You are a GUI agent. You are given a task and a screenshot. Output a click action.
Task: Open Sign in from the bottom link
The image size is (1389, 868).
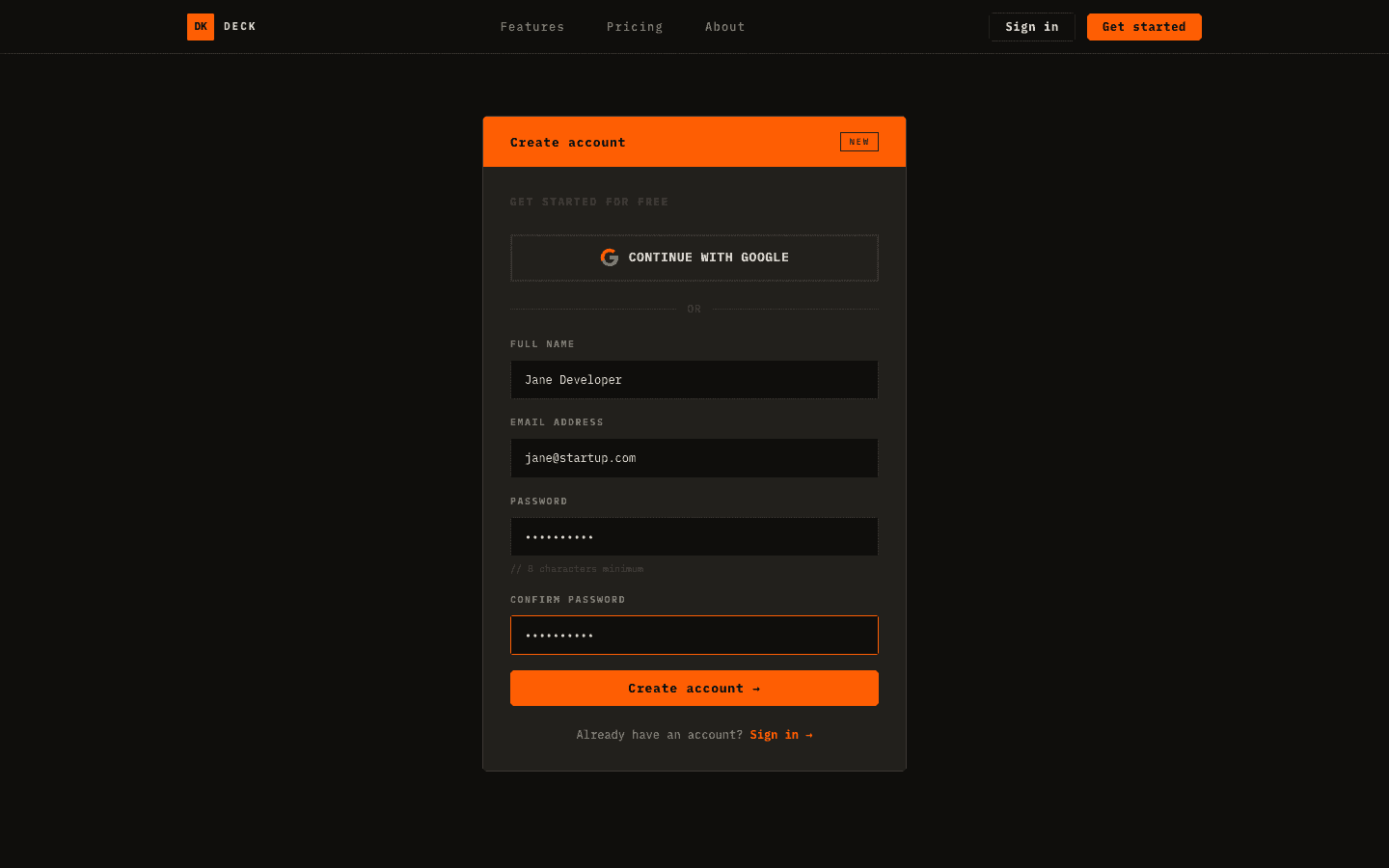(775, 734)
